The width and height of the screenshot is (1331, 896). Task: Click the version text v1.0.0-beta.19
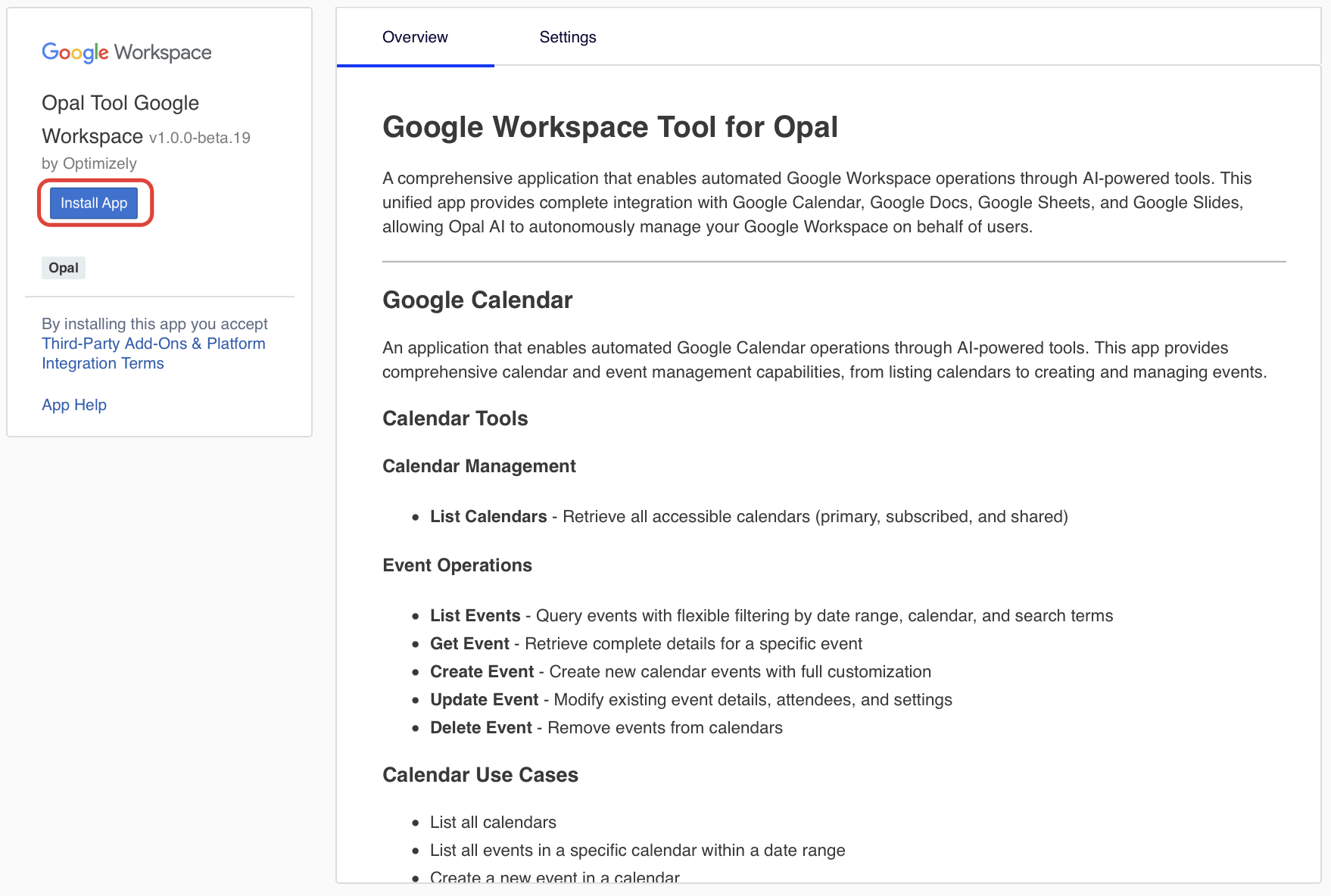pyautogui.click(x=200, y=138)
